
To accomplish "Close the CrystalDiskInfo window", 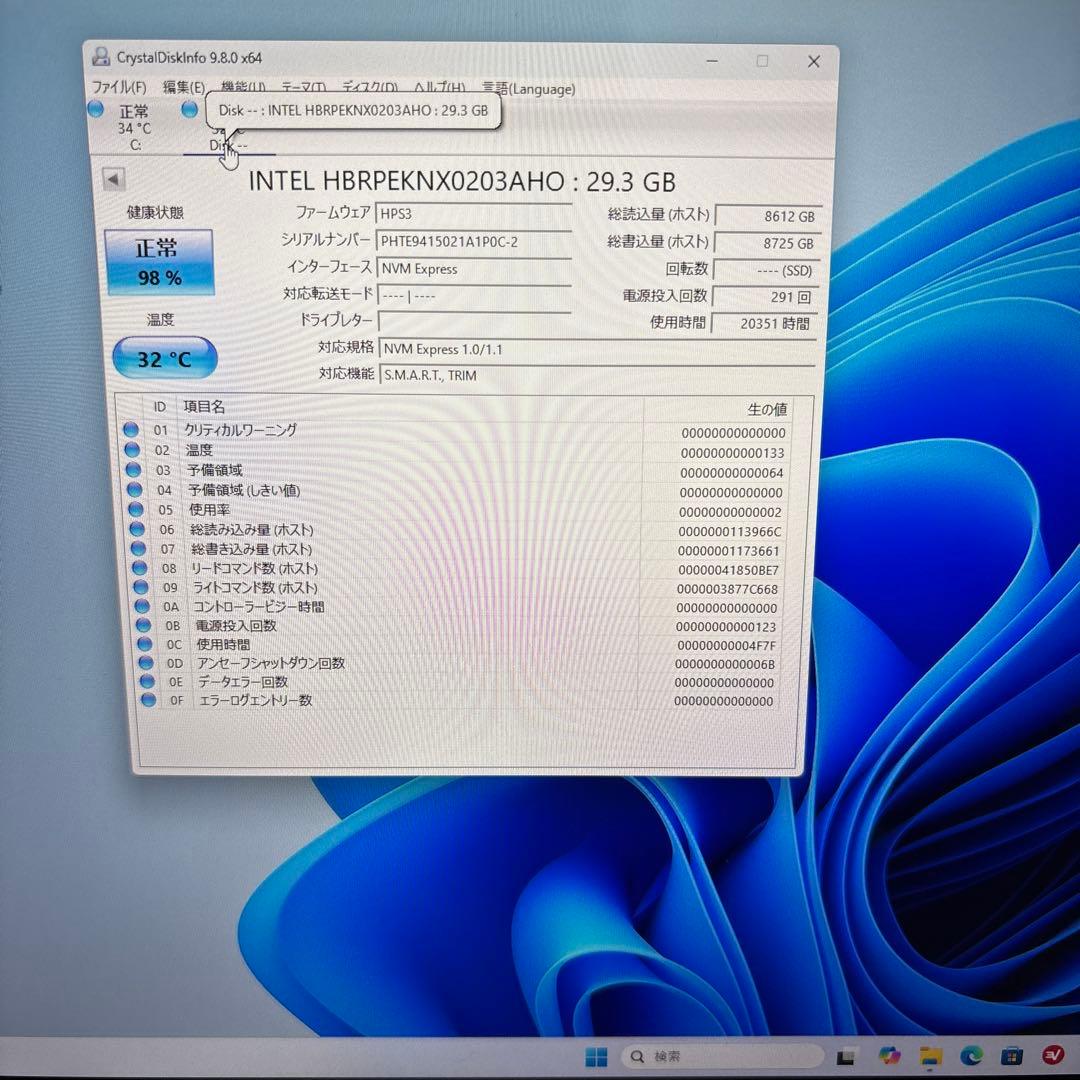I will coord(813,61).
